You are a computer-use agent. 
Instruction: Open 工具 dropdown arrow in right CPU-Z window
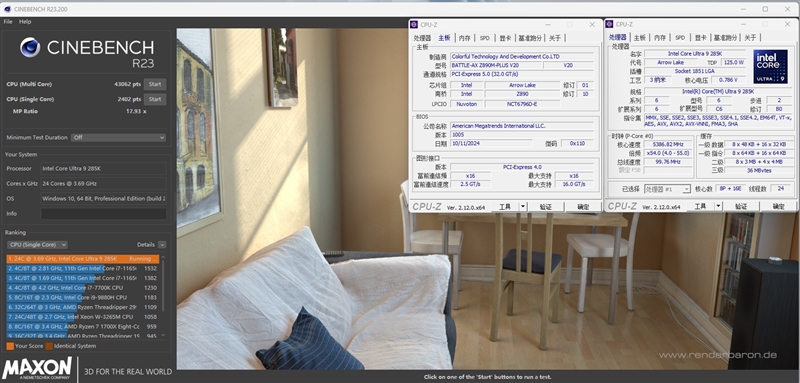[718, 207]
